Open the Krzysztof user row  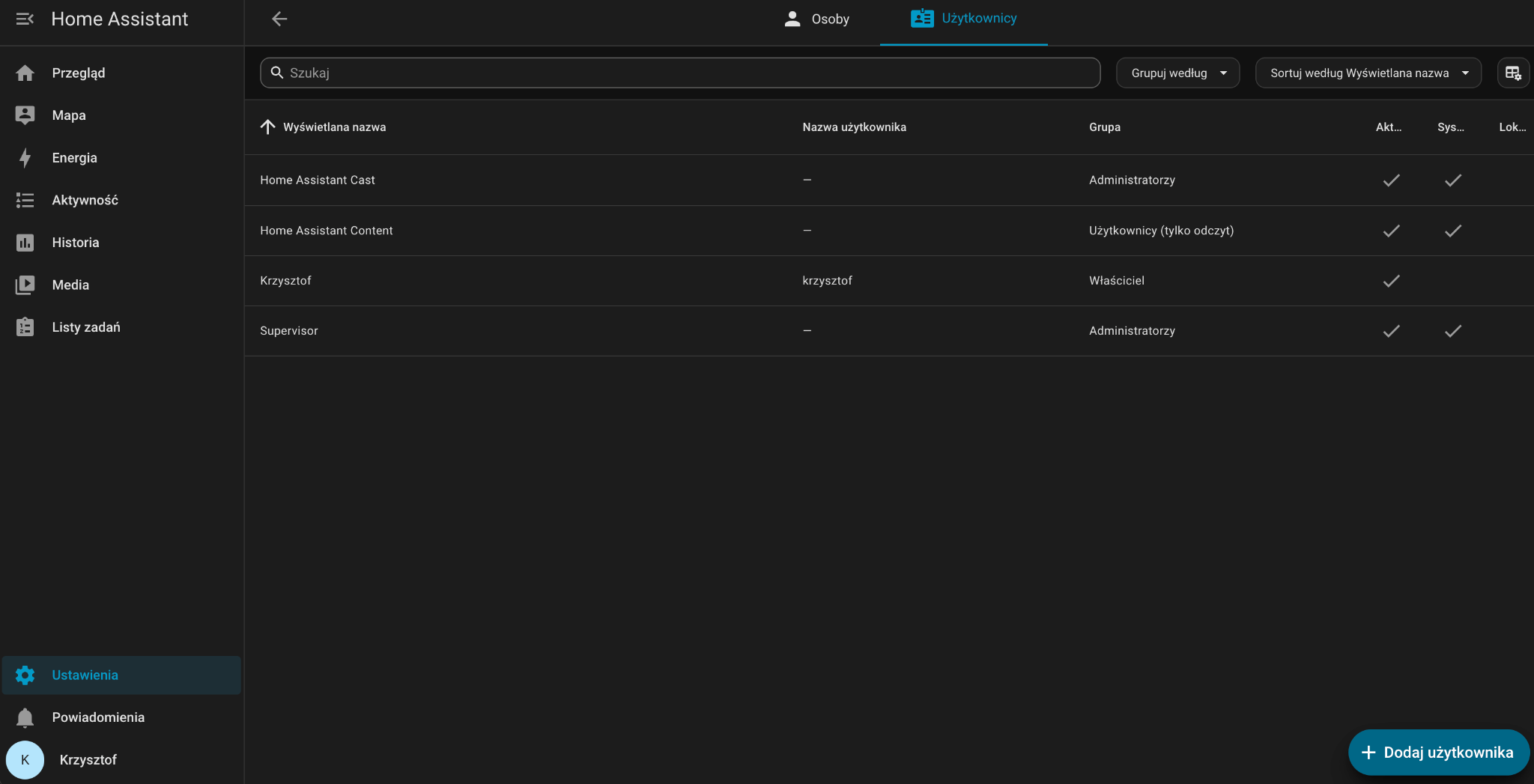coord(889,281)
